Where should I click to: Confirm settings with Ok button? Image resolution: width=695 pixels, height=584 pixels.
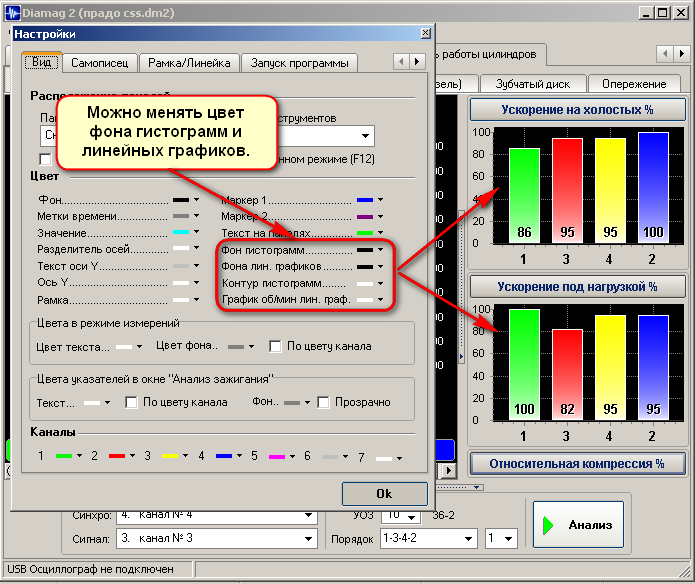coord(385,494)
